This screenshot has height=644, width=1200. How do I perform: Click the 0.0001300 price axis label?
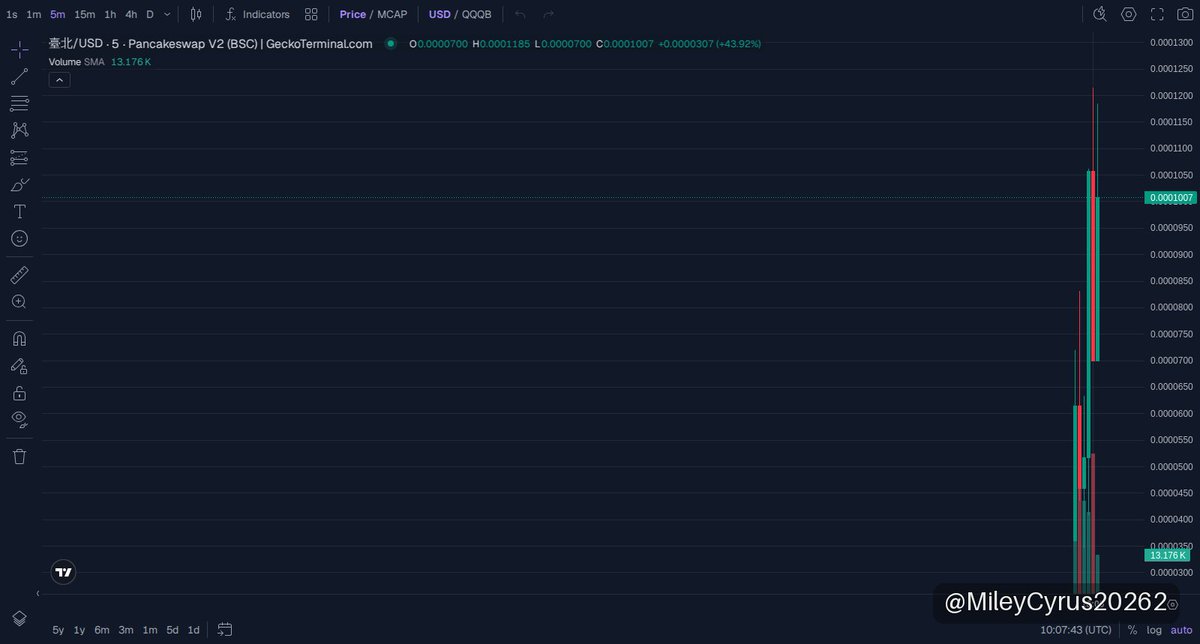tap(1171, 42)
